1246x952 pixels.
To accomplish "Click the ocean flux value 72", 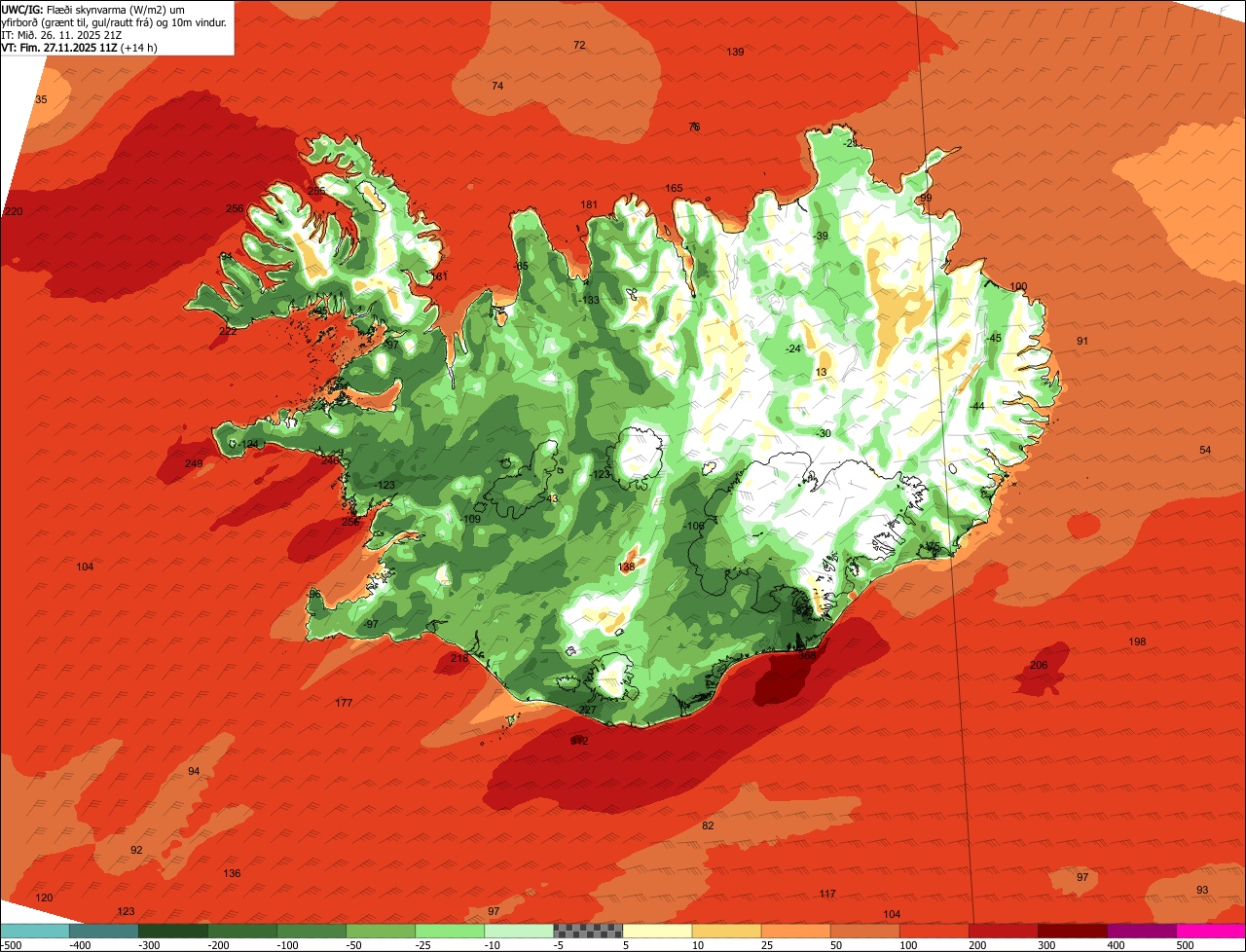I will pos(579,45).
